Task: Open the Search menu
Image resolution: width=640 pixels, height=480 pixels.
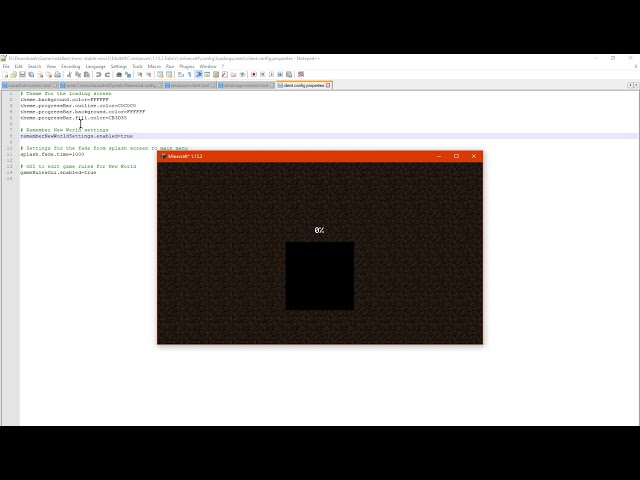Action: [x=34, y=66]
